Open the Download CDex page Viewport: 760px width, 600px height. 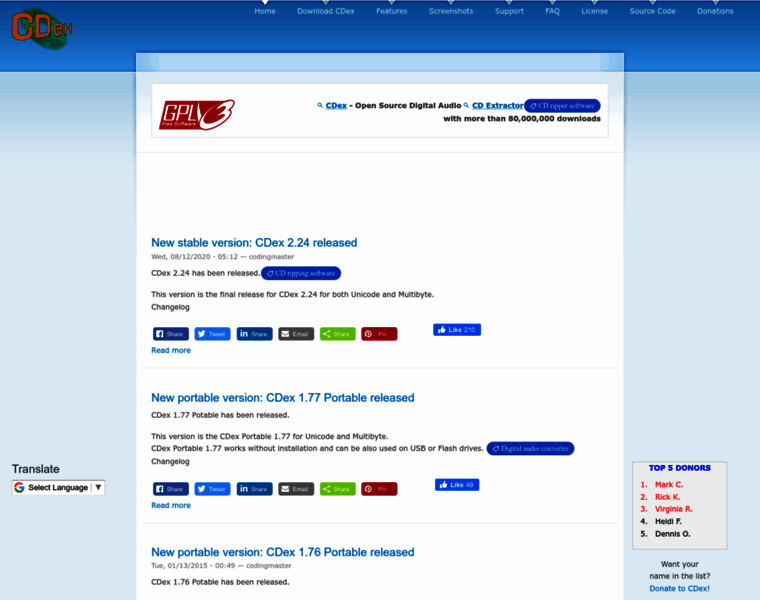click(326, 11)
